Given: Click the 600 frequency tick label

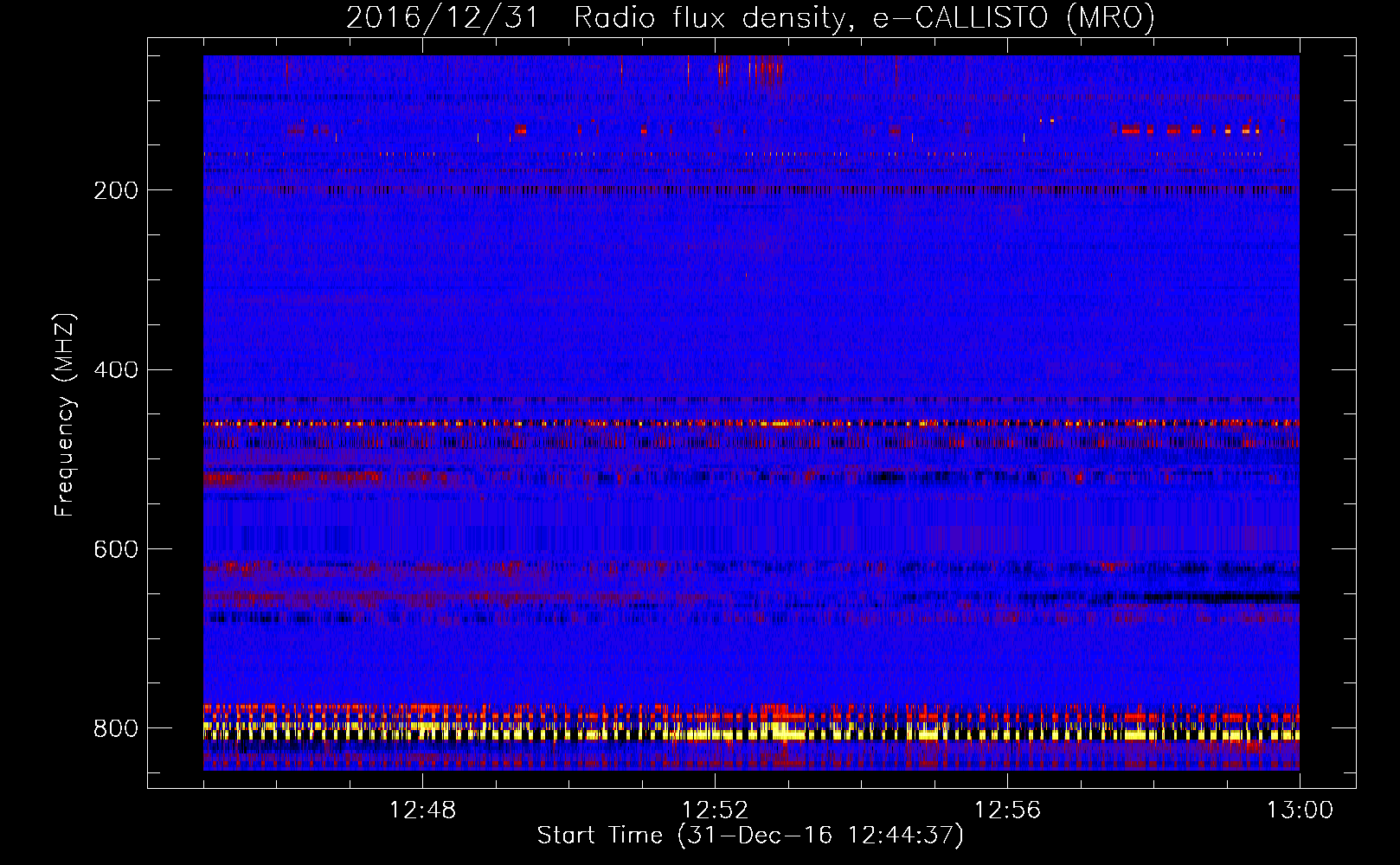Looking at the screenshot, I should [x=116, y=549].
